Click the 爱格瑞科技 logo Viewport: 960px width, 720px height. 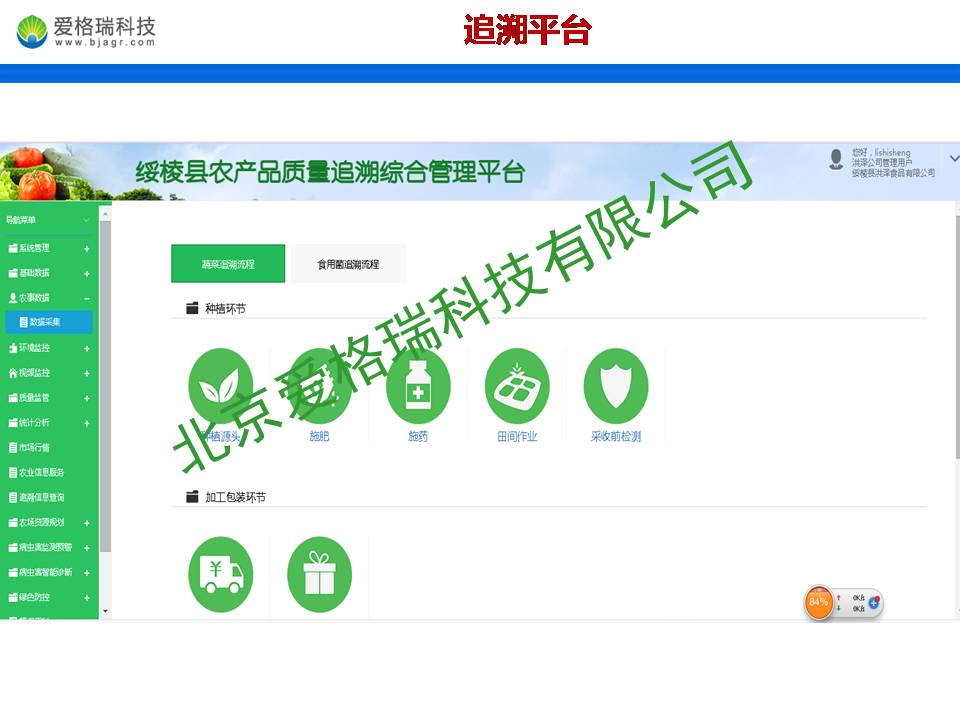pyautogui.click(x=86, y=31)
